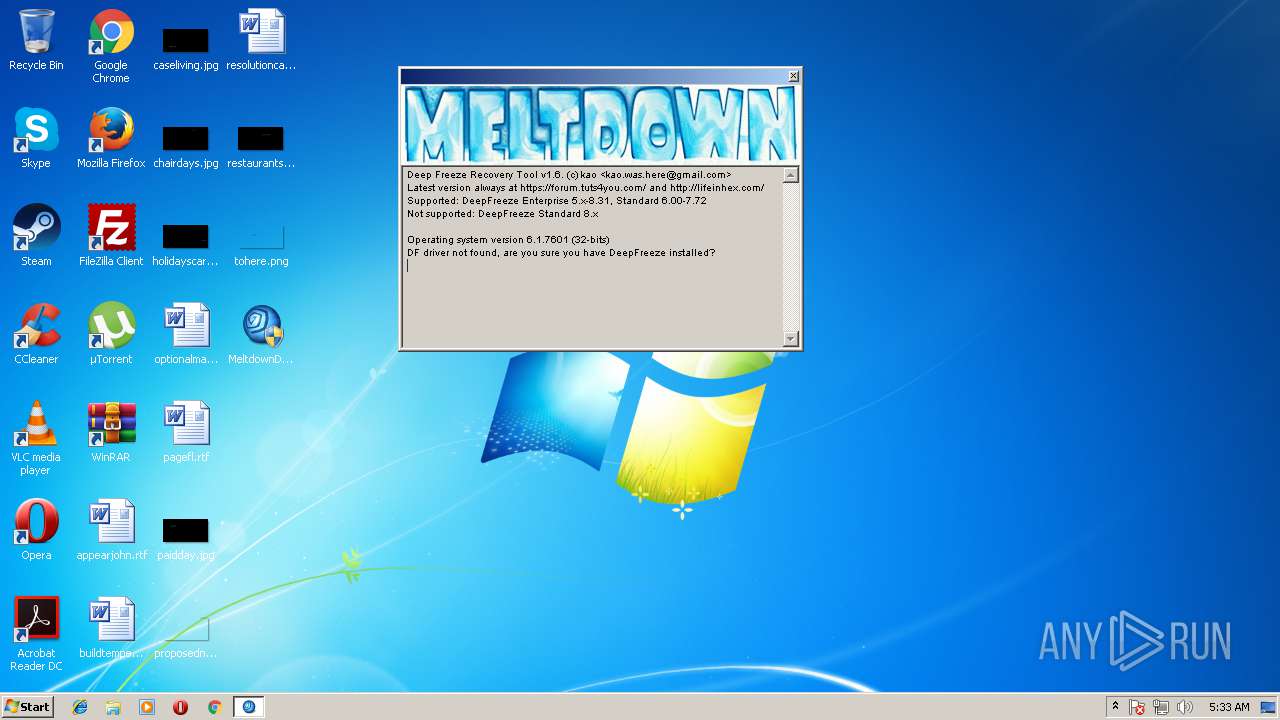Select restaurants... file icon
Viewport: 1280px width, 720px height.
261,144
